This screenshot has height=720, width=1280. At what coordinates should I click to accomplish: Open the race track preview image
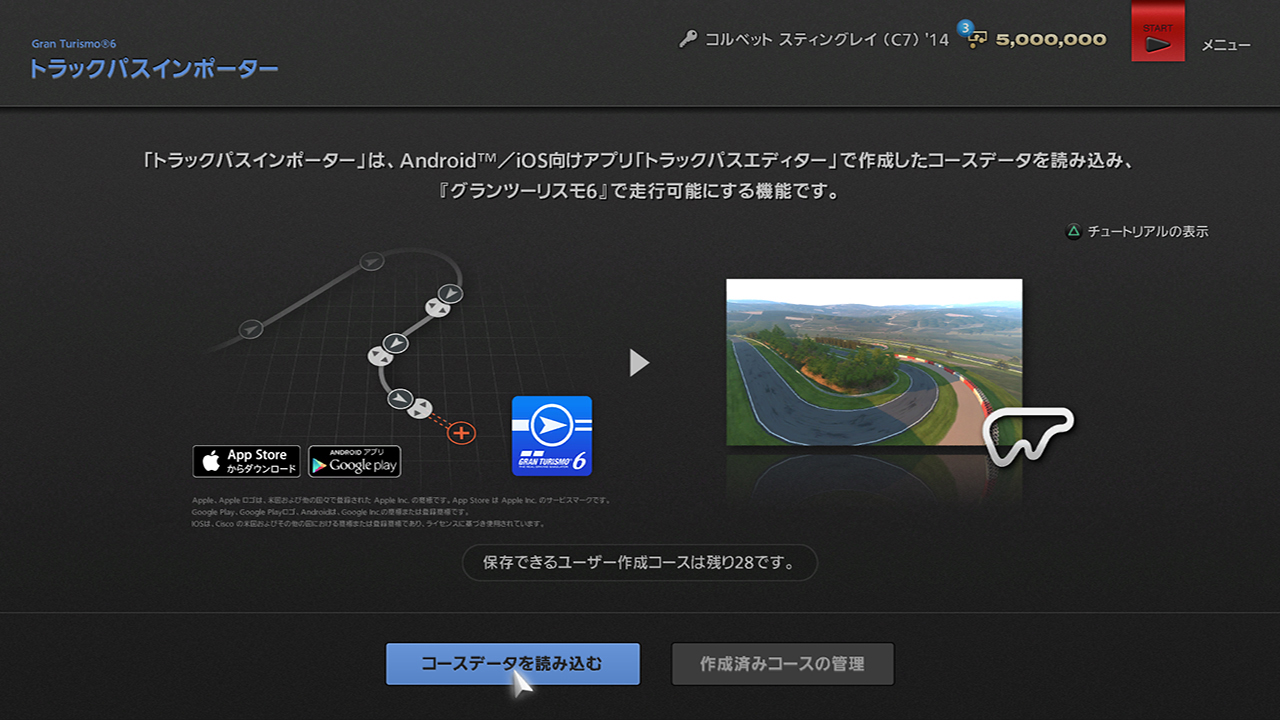coord(873,362)
